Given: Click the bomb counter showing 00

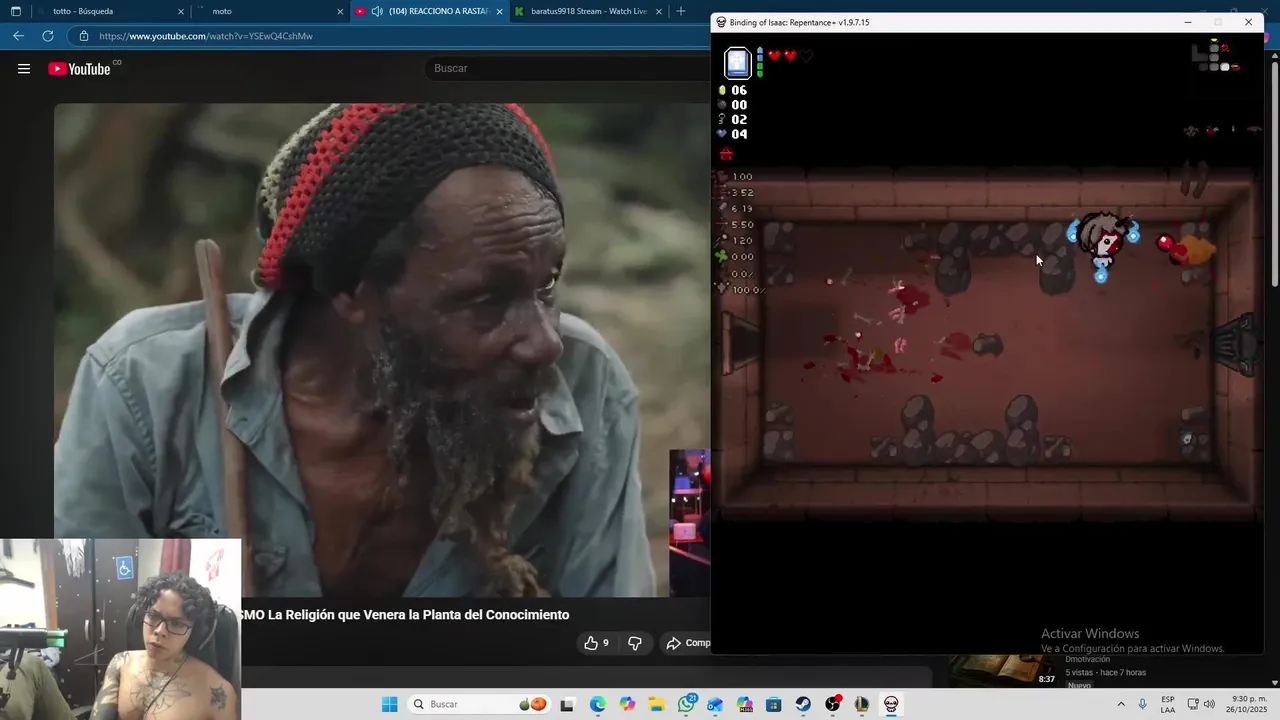Looking at the screenshot, I should click(x=733, y=105).
